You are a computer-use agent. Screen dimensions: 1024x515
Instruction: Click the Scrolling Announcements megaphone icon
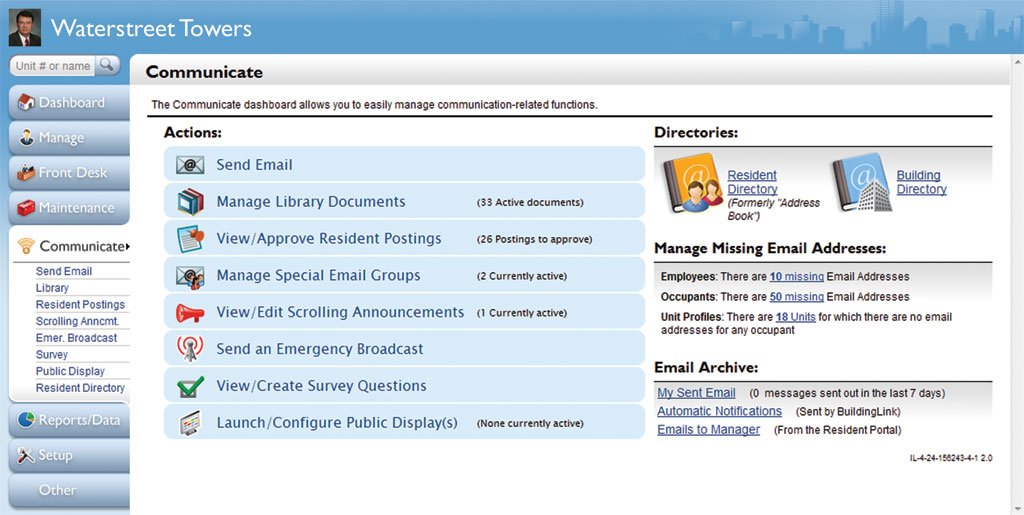pos(190,313)
